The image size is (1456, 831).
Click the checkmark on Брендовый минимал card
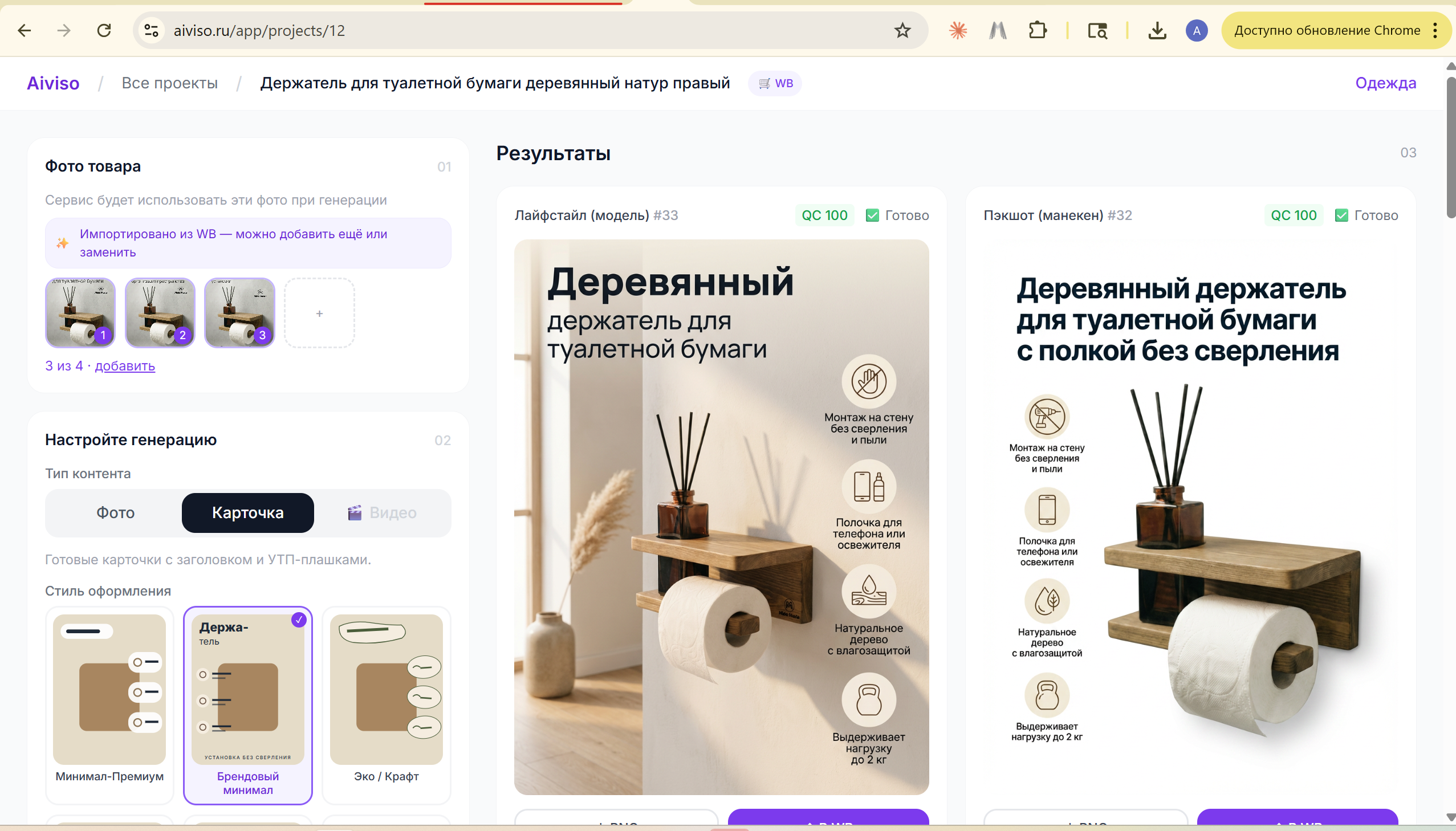click(x=299, y=620)
